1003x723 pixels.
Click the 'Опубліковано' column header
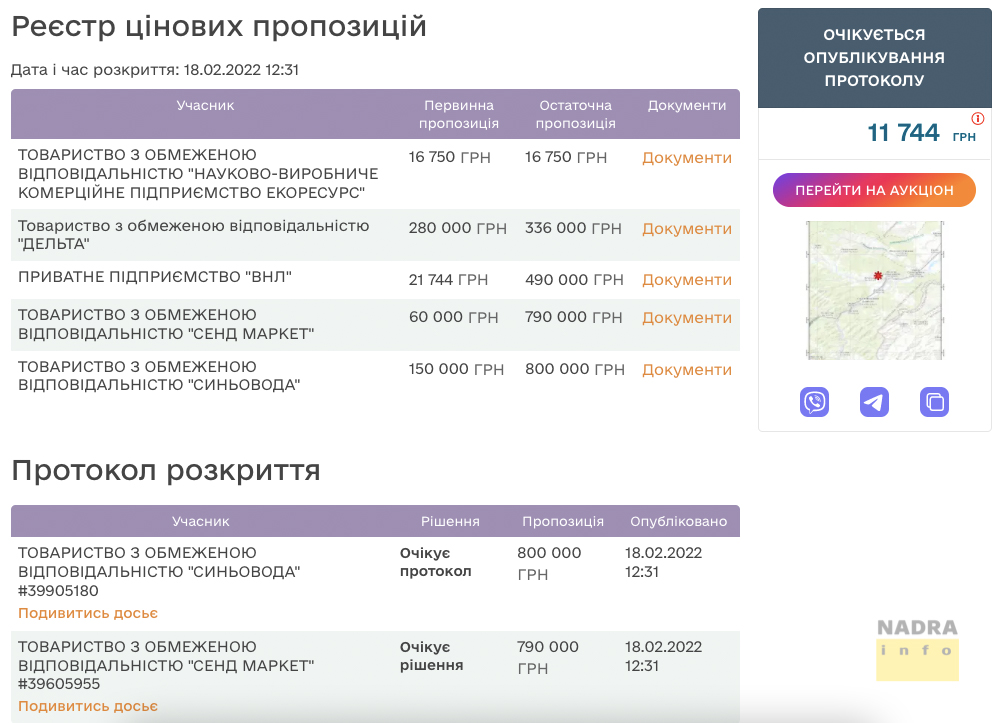(679, 521)
